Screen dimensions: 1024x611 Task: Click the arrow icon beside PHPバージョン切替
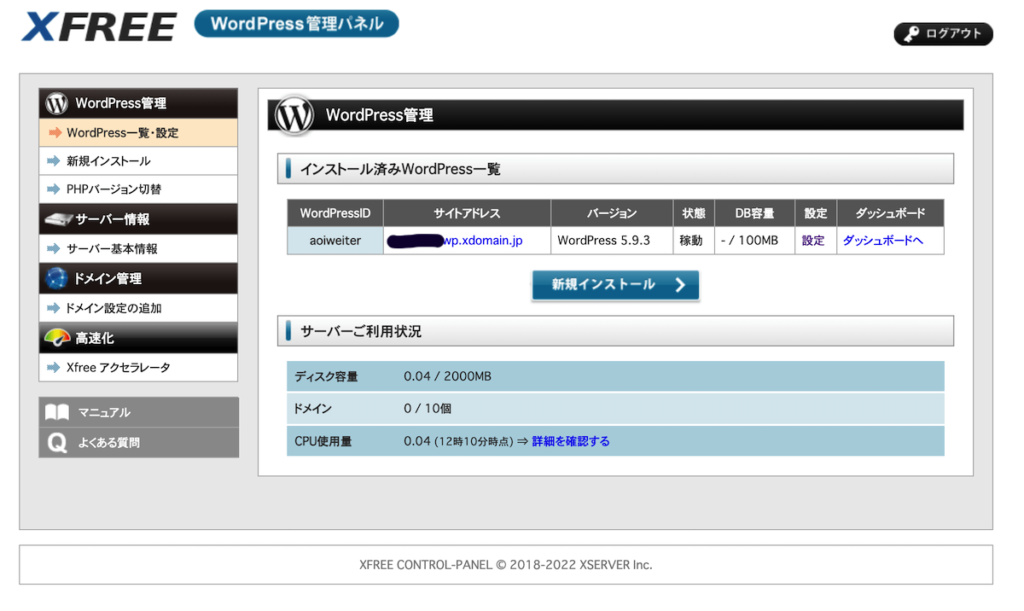coord(54,189)
